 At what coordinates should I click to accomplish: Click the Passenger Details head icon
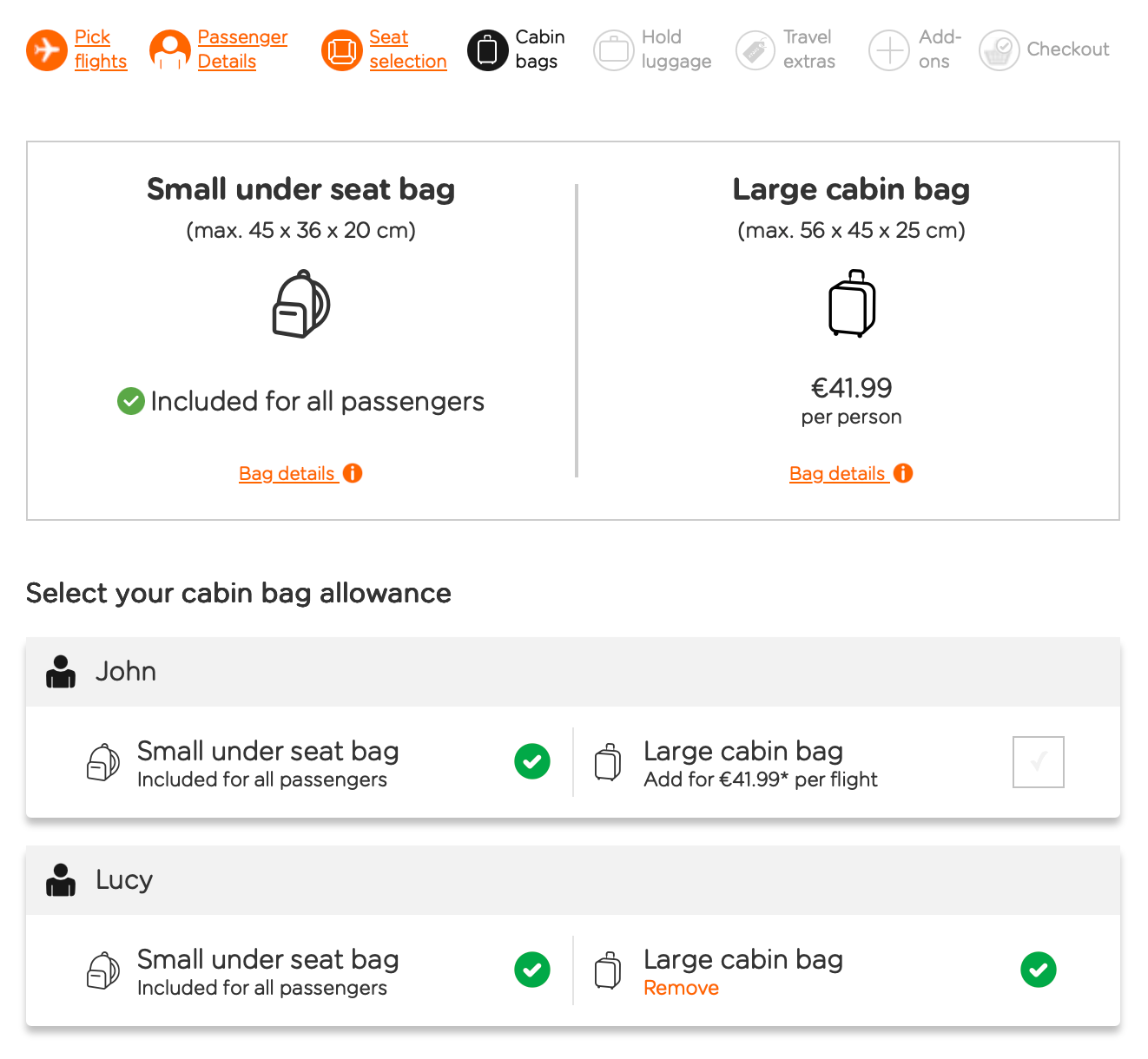pos(168,49)
